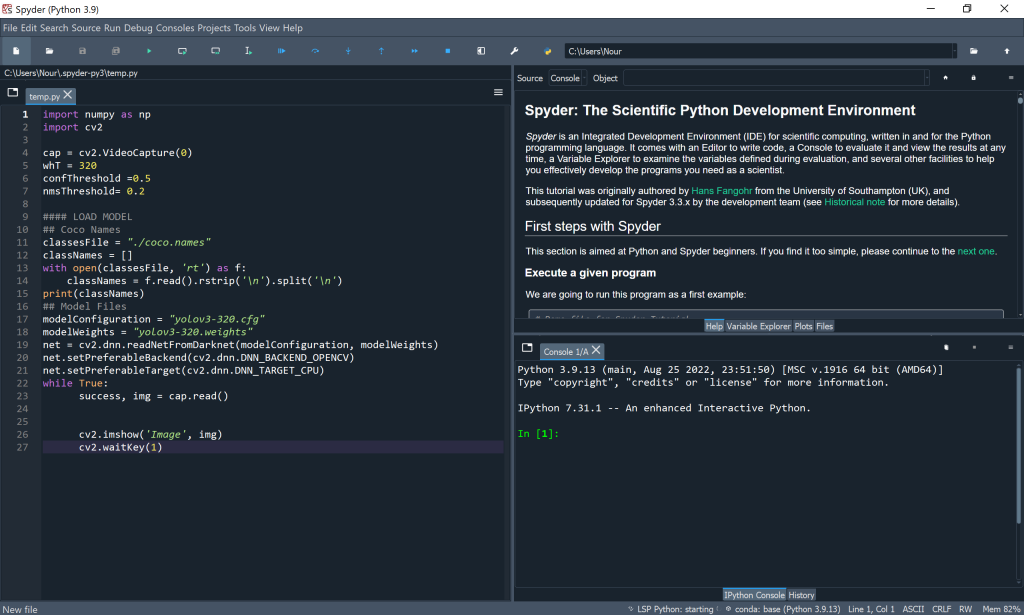Follow the Hans Fangohr link
Screen dimensions: 1024x615
[722, 191]
